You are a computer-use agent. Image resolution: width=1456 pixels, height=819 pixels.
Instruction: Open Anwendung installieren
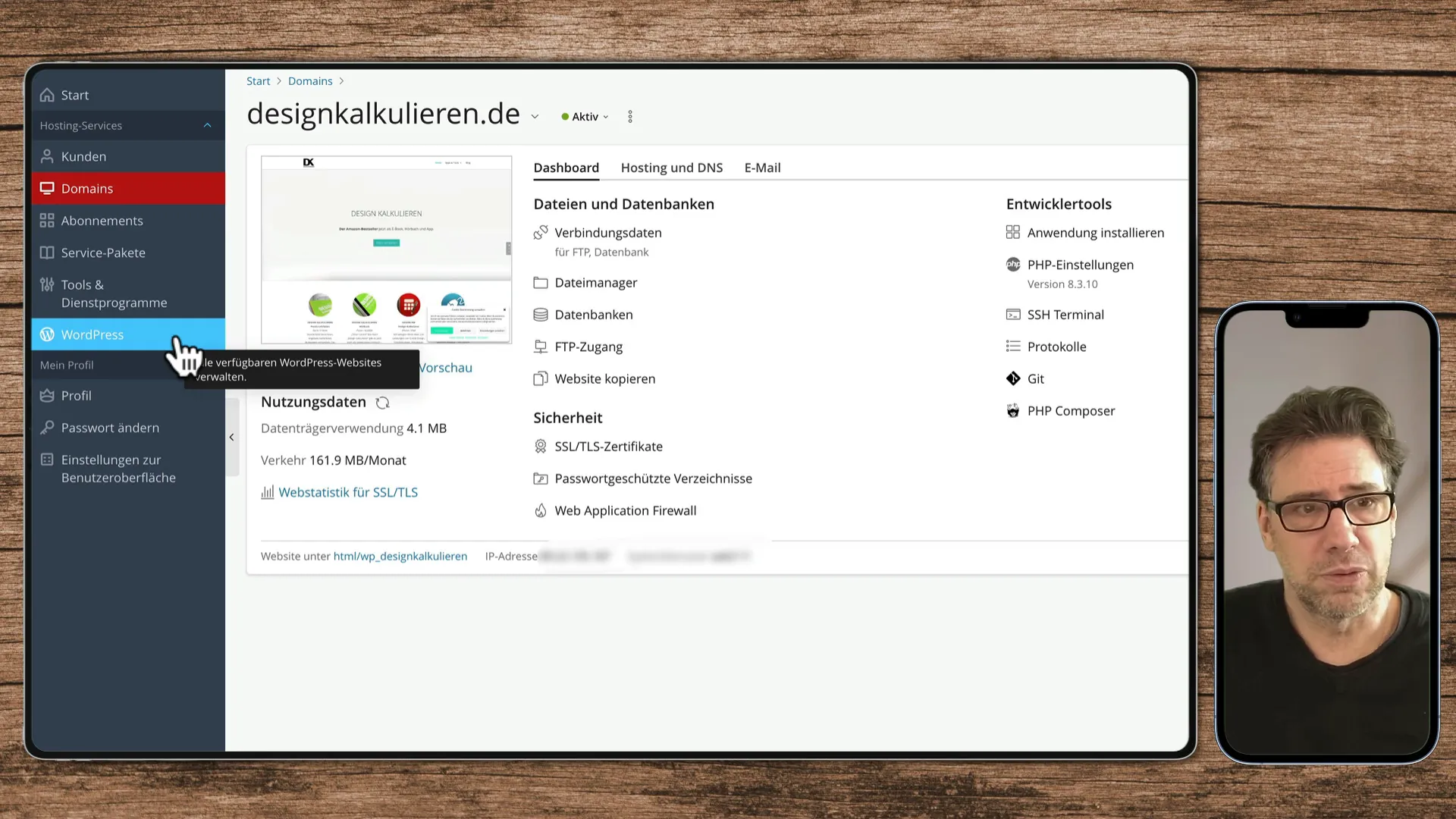(1096, 233)
